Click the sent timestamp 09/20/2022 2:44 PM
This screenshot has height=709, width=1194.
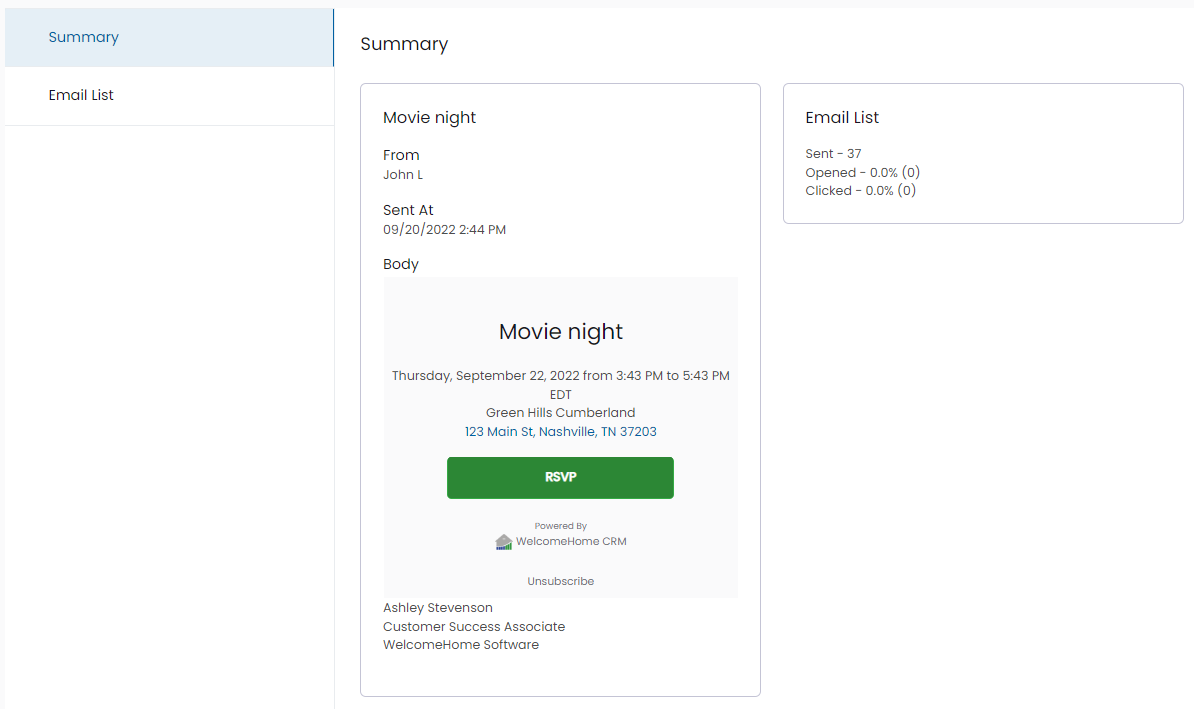click(x=444, y=229)
